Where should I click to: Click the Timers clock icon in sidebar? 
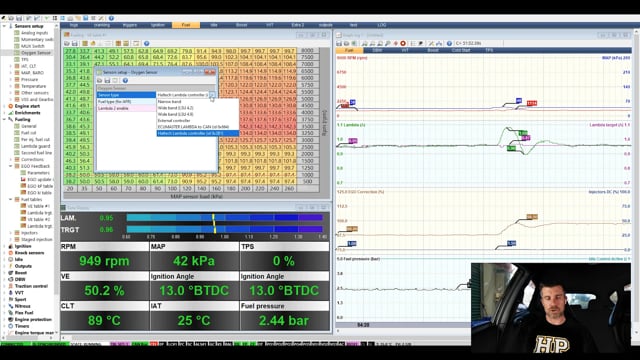tap(11, 326)
